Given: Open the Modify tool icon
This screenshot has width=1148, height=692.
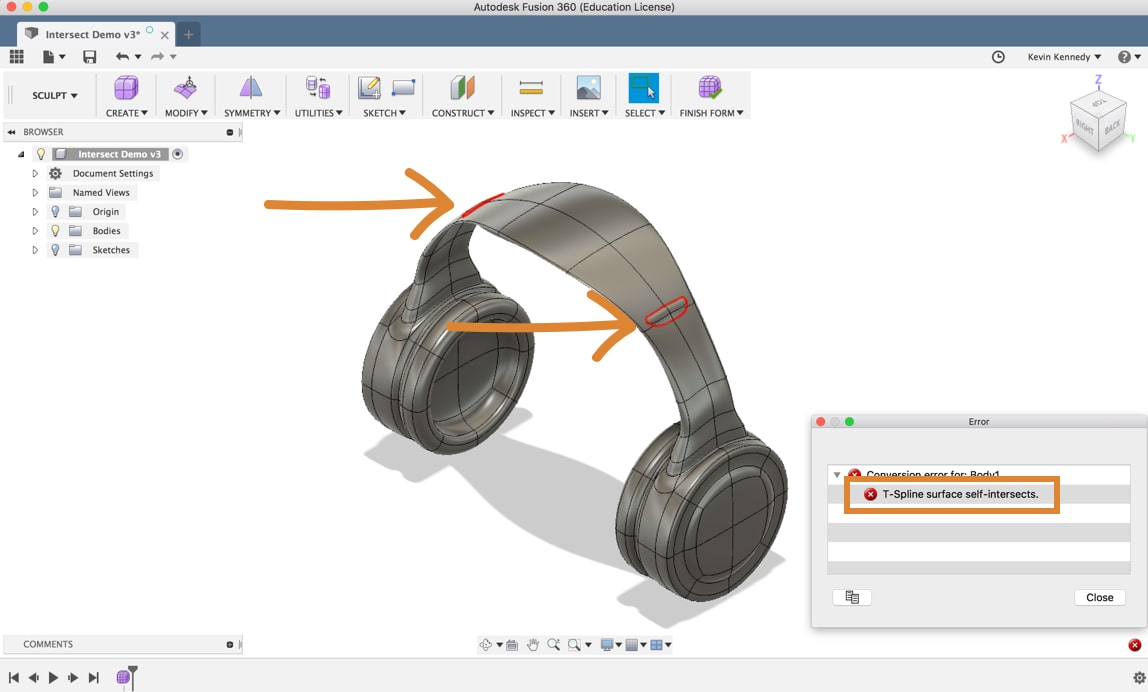Looking at the screenshot, I should (185, 88).
